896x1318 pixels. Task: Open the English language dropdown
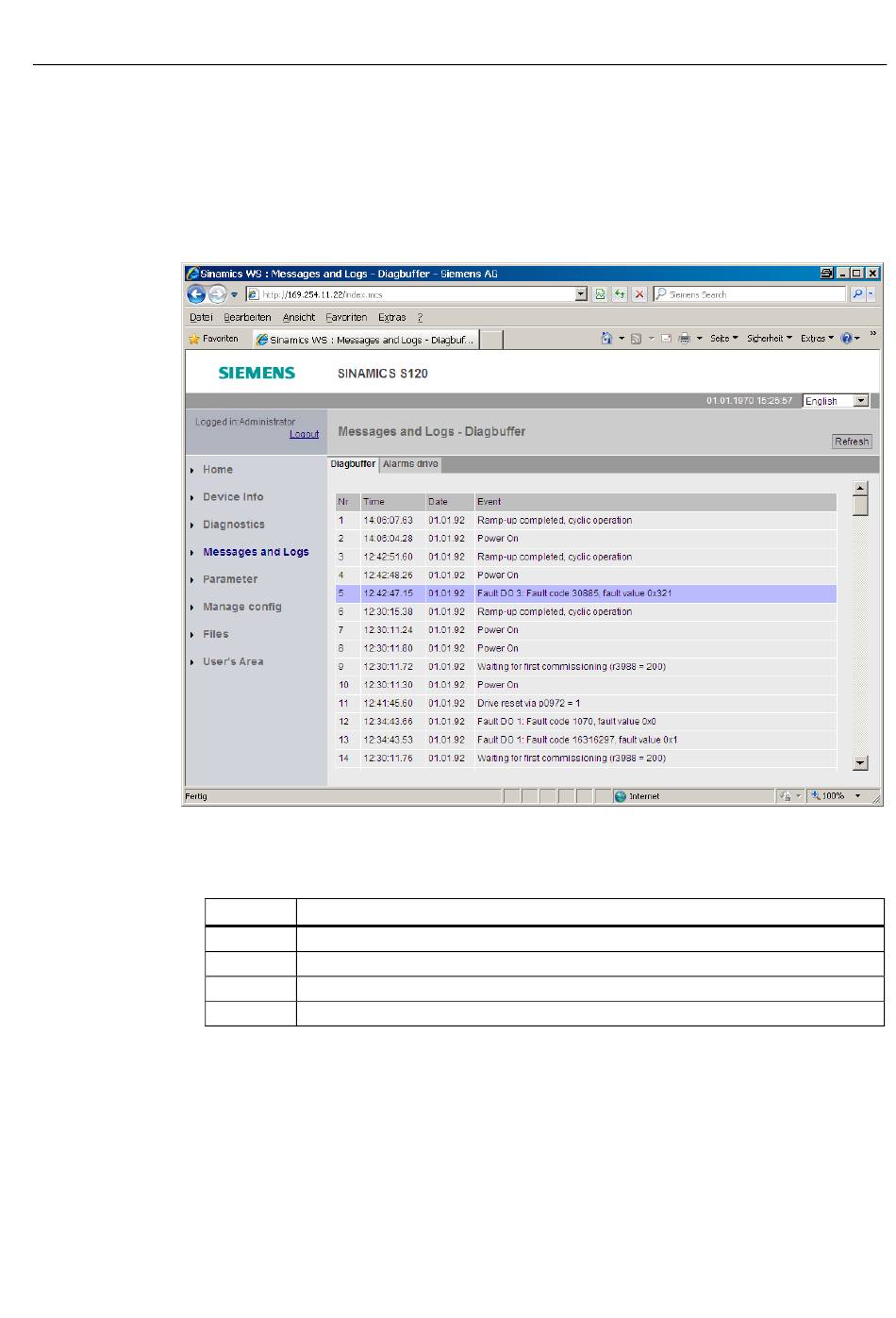click(836, 401)
